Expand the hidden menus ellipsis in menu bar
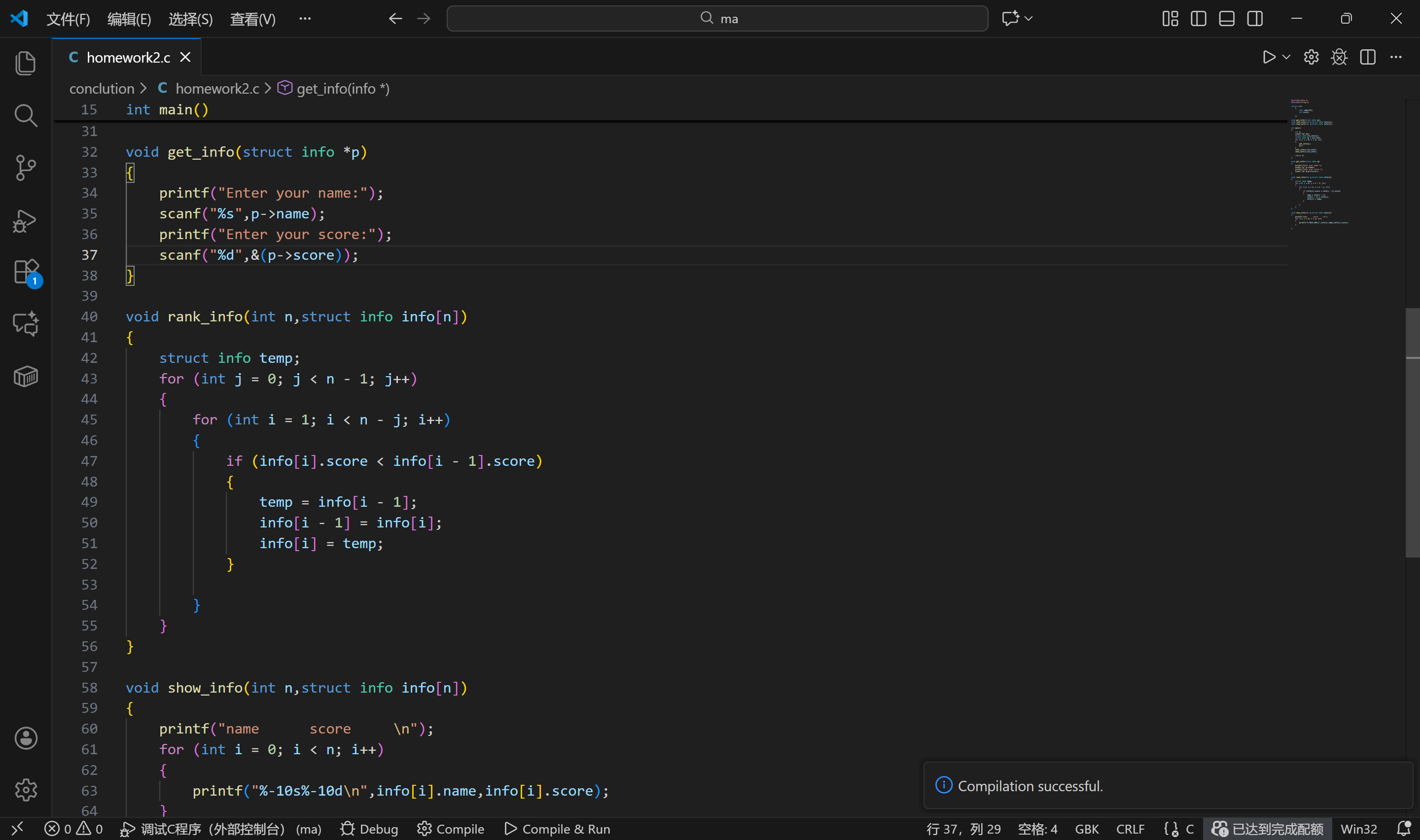The height and width of the screenshot is (840, 1420). click(305, 19)
